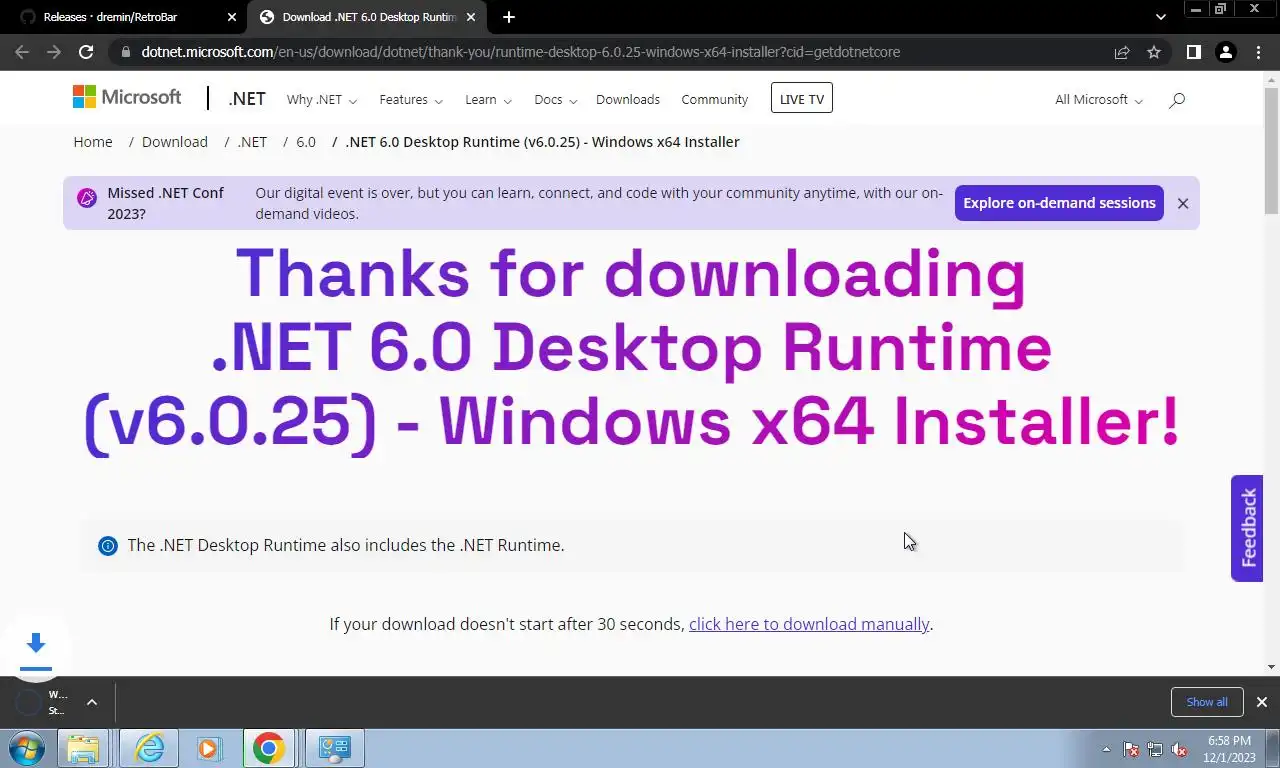Expand the Features menu
This screenshot has width=1280, height=768.
[x=411, y=100]
